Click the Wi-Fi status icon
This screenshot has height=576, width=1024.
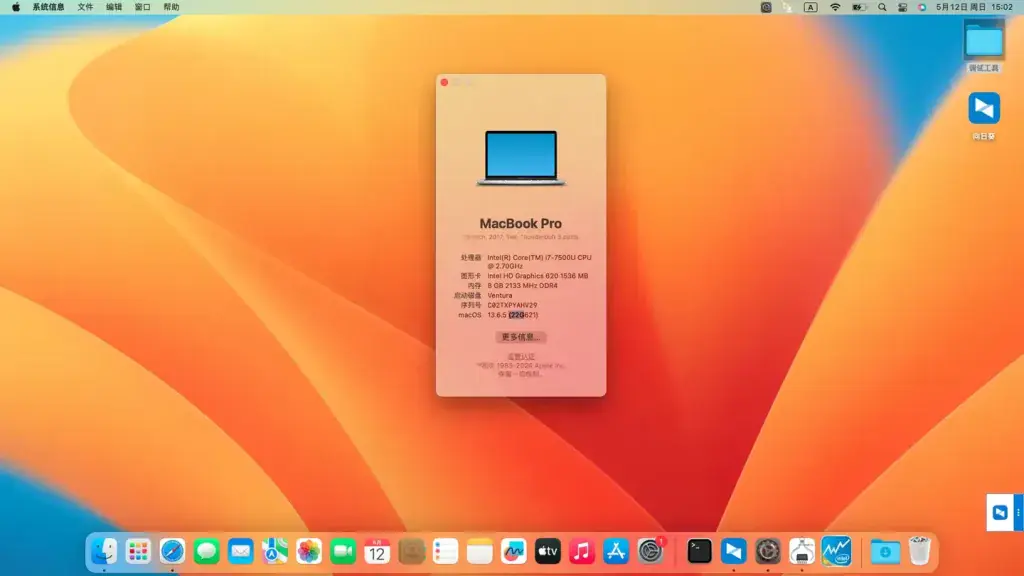pyautogui.click(x=835, y=7)
